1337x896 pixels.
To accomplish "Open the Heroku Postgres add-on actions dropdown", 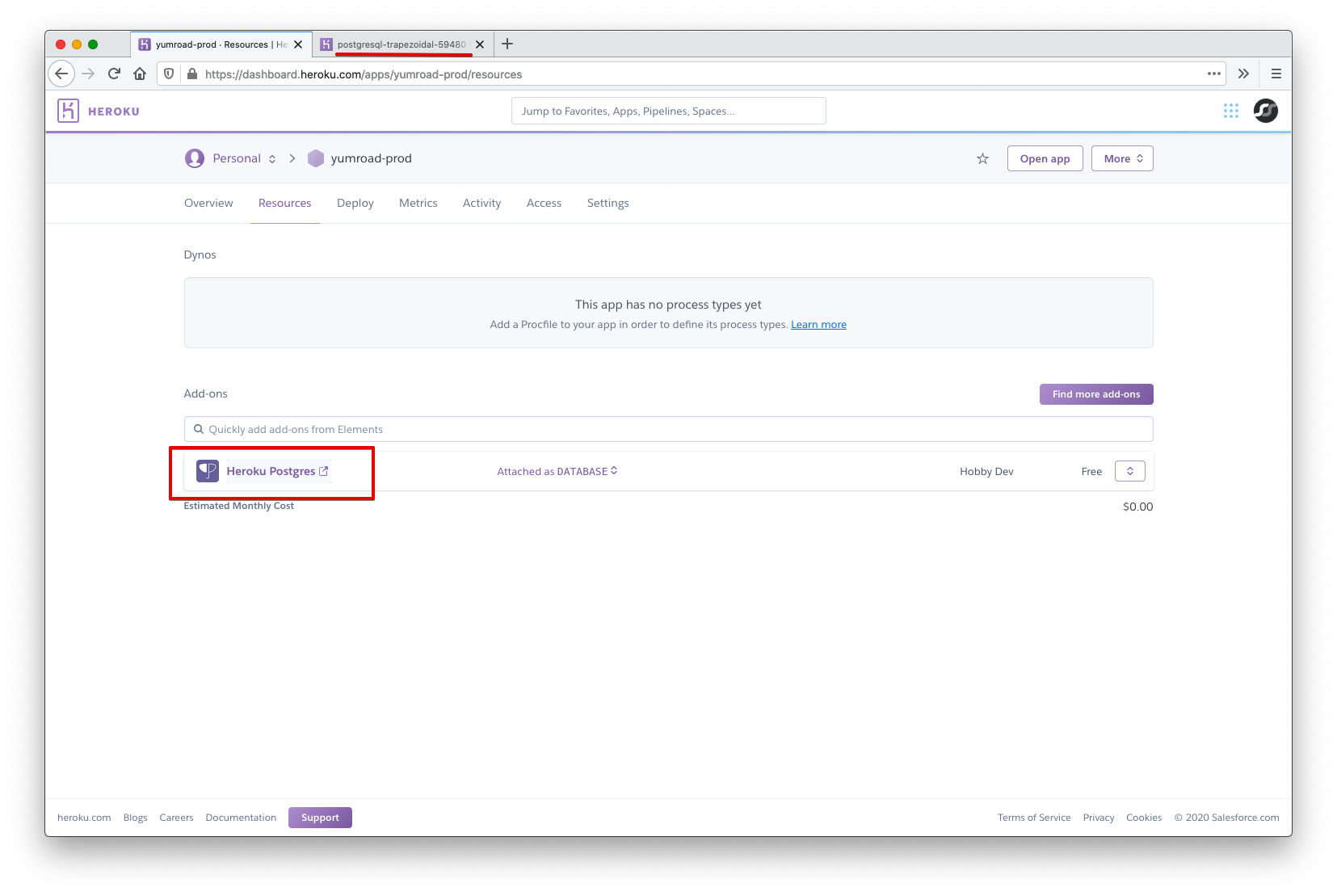I will 1129,471.
